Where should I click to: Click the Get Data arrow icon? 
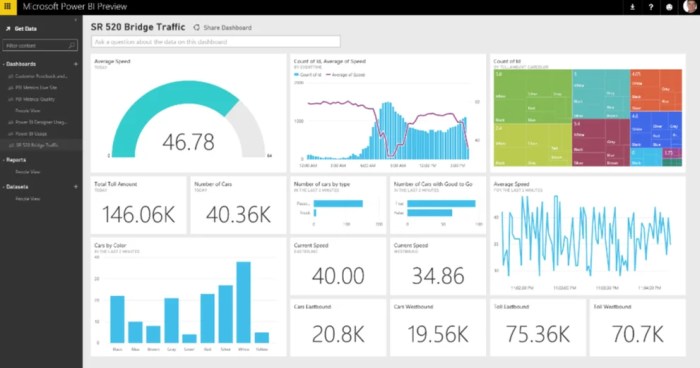tap(8, 29)
